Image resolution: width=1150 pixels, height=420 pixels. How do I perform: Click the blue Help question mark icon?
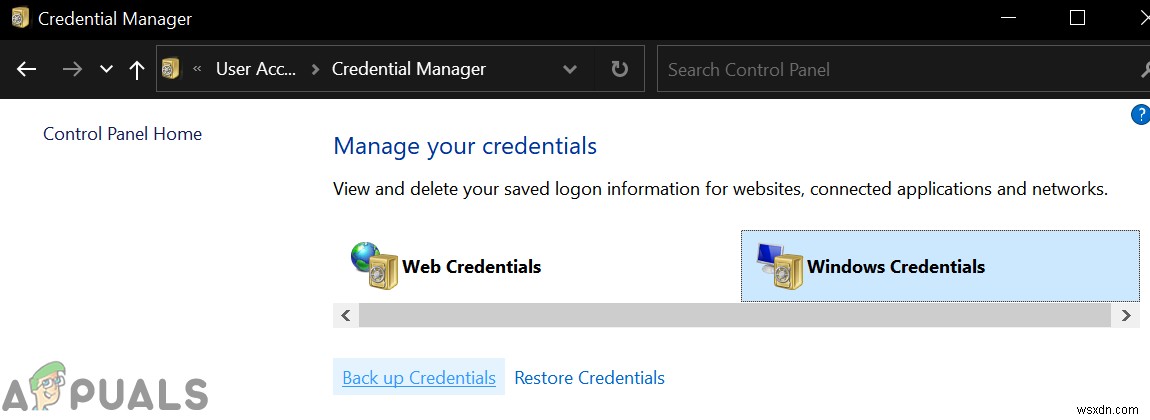1139,115
